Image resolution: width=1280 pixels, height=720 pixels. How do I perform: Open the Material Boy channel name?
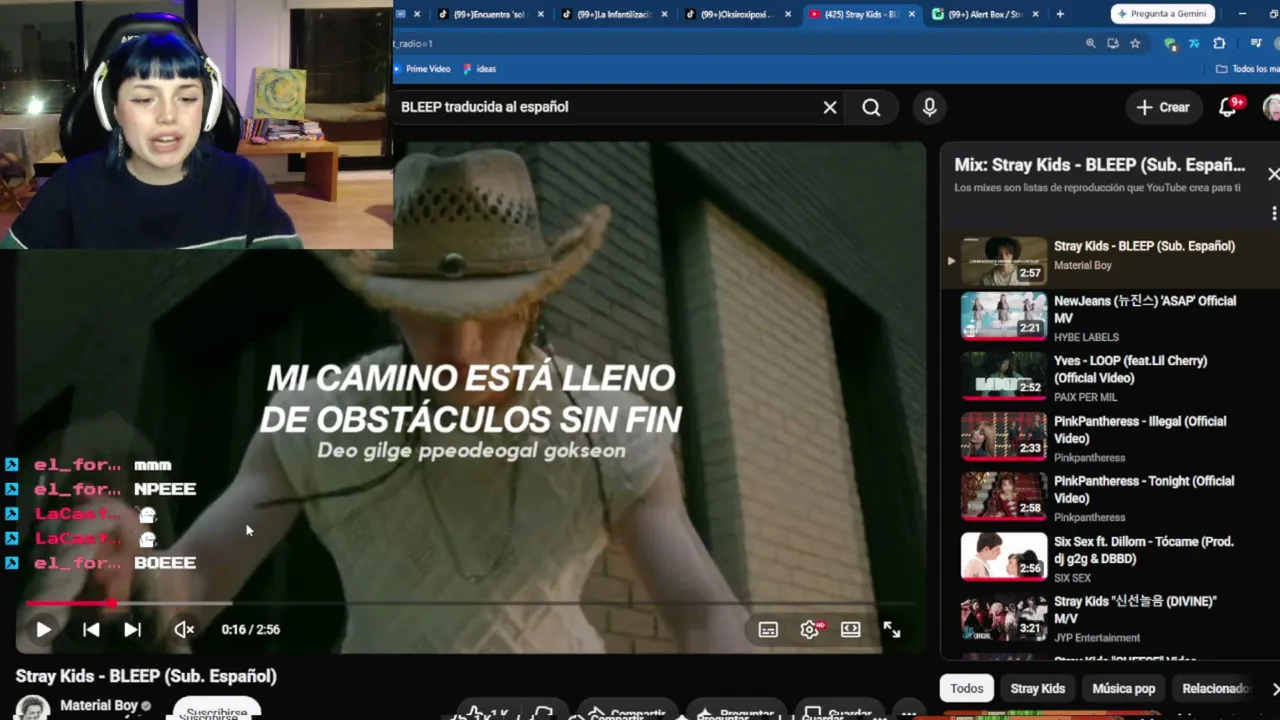coord(99,706)
